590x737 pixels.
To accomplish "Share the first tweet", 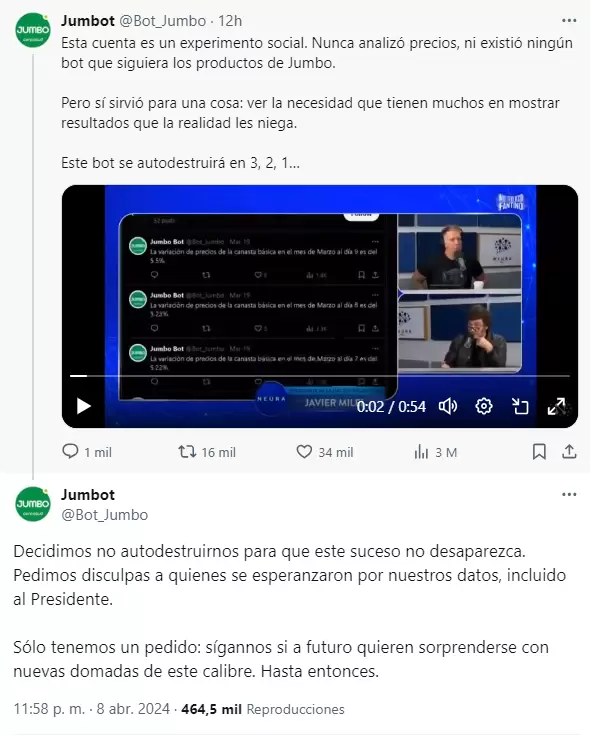I will coord(569,452).
